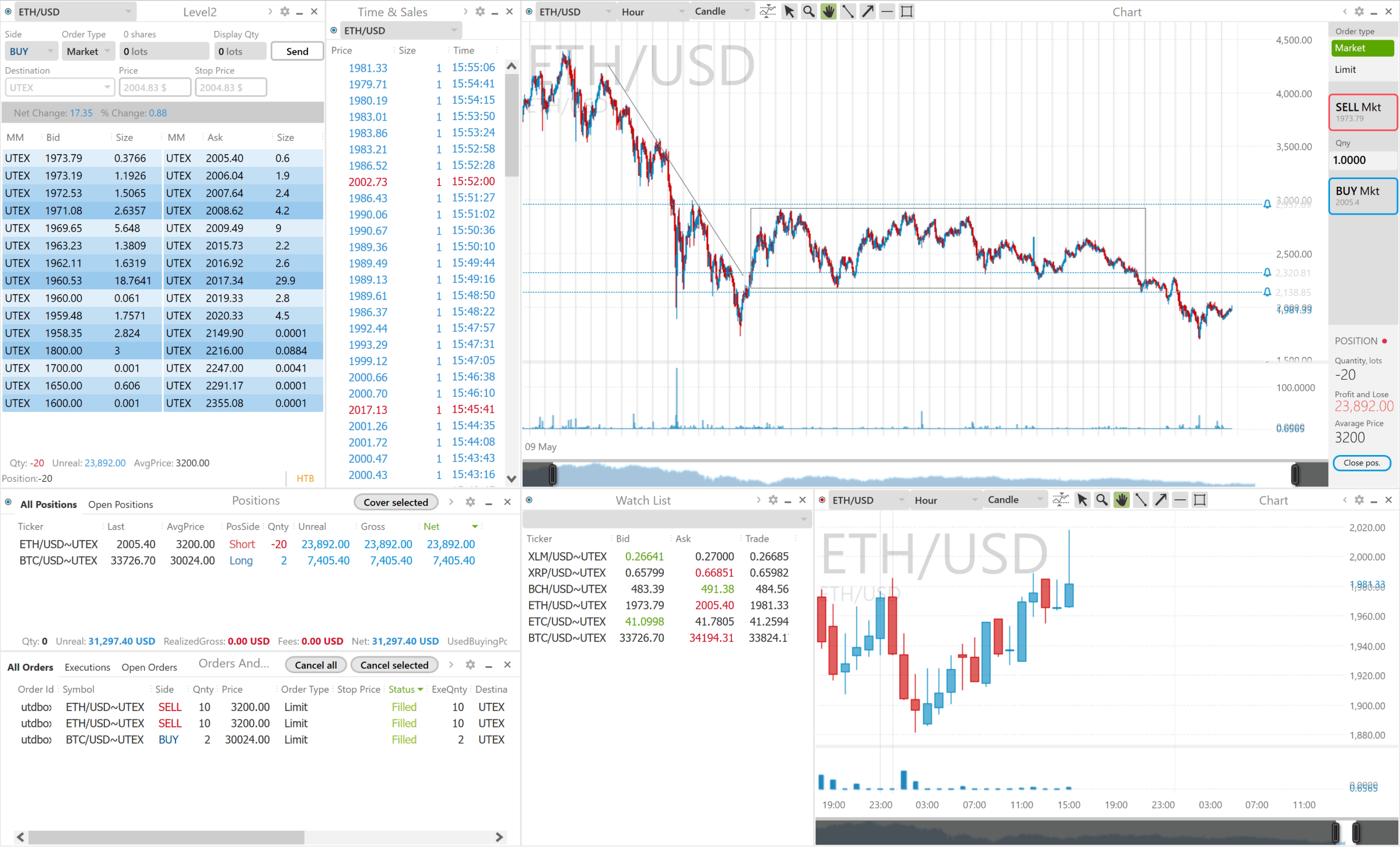
Task: Expand the Hour timeframe dropdown in top chart
Action: point(653,12)
